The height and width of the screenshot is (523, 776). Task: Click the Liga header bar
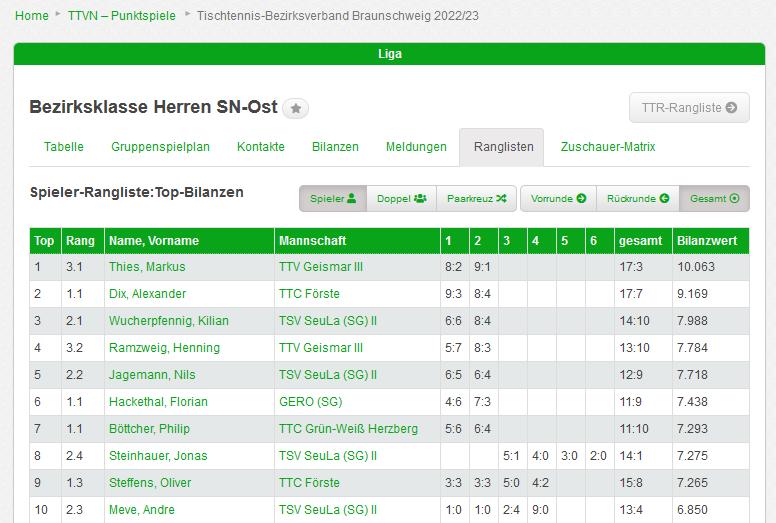[389, 53]
